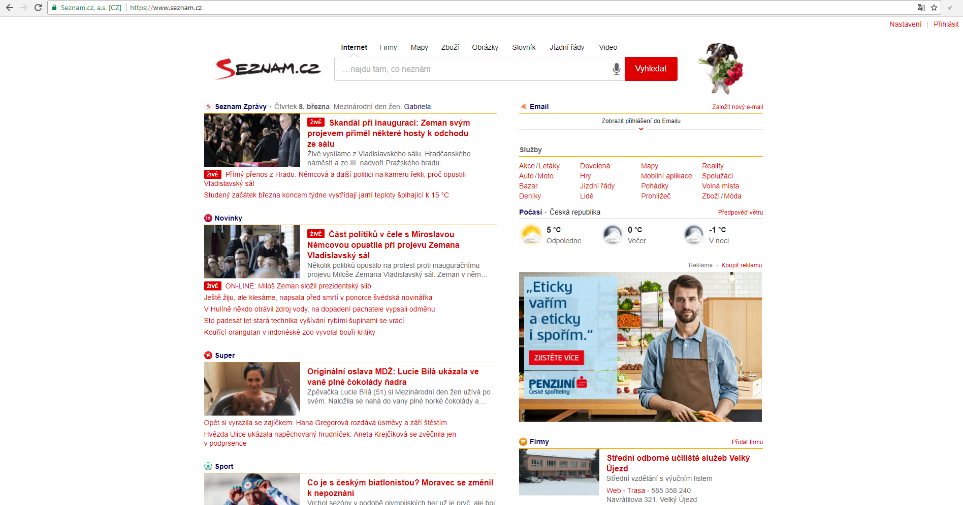Open ON-LINE: Miloš Zeman složil slib link

coord(298,286)
